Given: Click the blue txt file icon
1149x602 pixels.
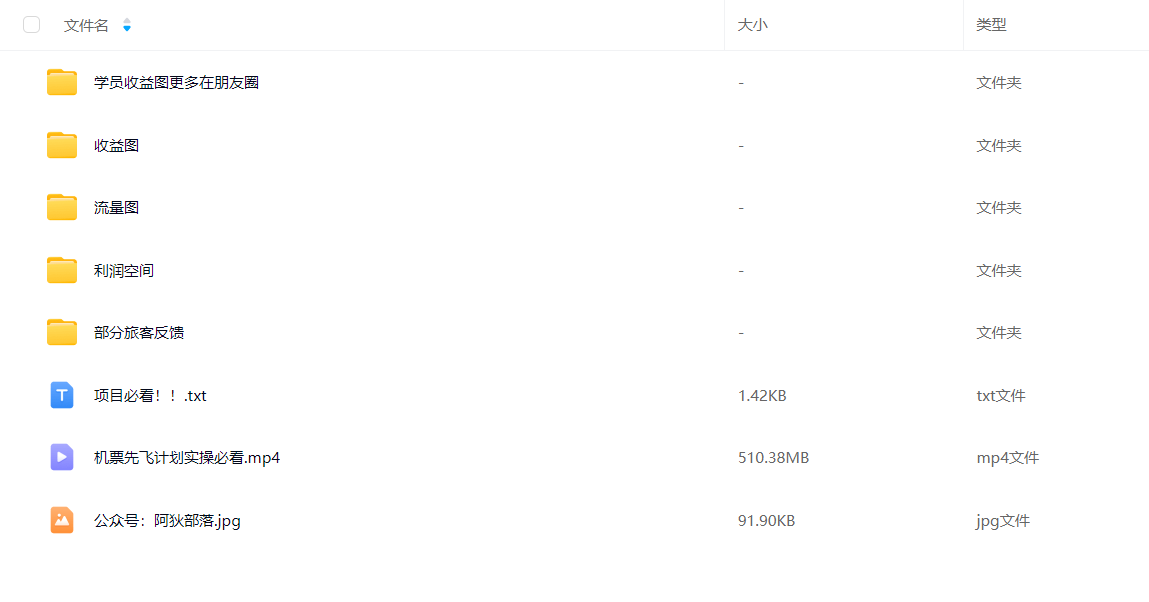Looking at the screenshot, I should [x=62, y=395].
